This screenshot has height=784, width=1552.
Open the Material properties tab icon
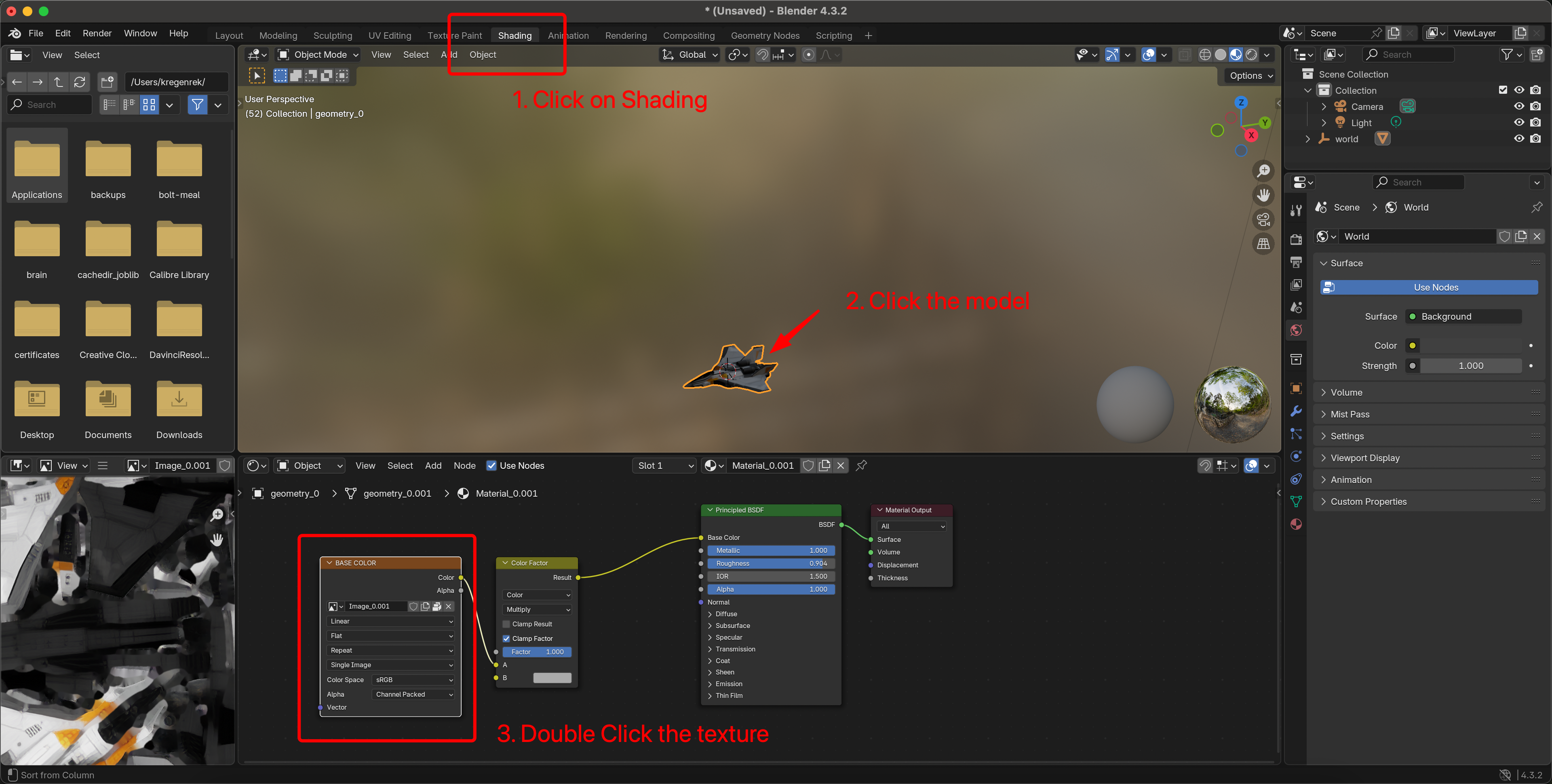coord(1296,524)
